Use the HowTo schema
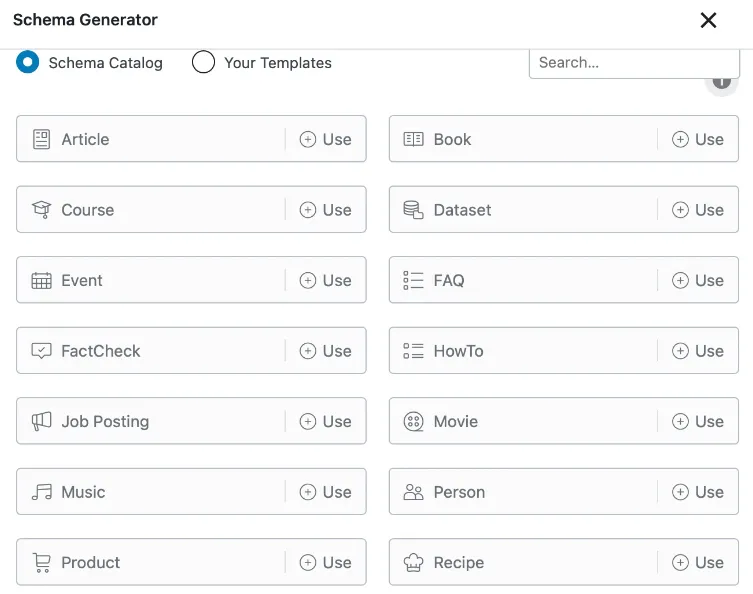Image resolution: width=753 pixels, height=594 pixels. click(x=698, y=351)
